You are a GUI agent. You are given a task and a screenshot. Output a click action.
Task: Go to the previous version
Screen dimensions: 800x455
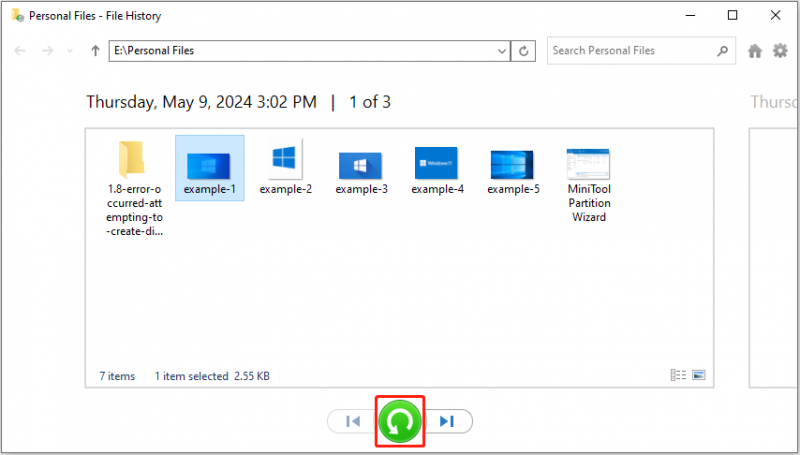pos(353,421)
